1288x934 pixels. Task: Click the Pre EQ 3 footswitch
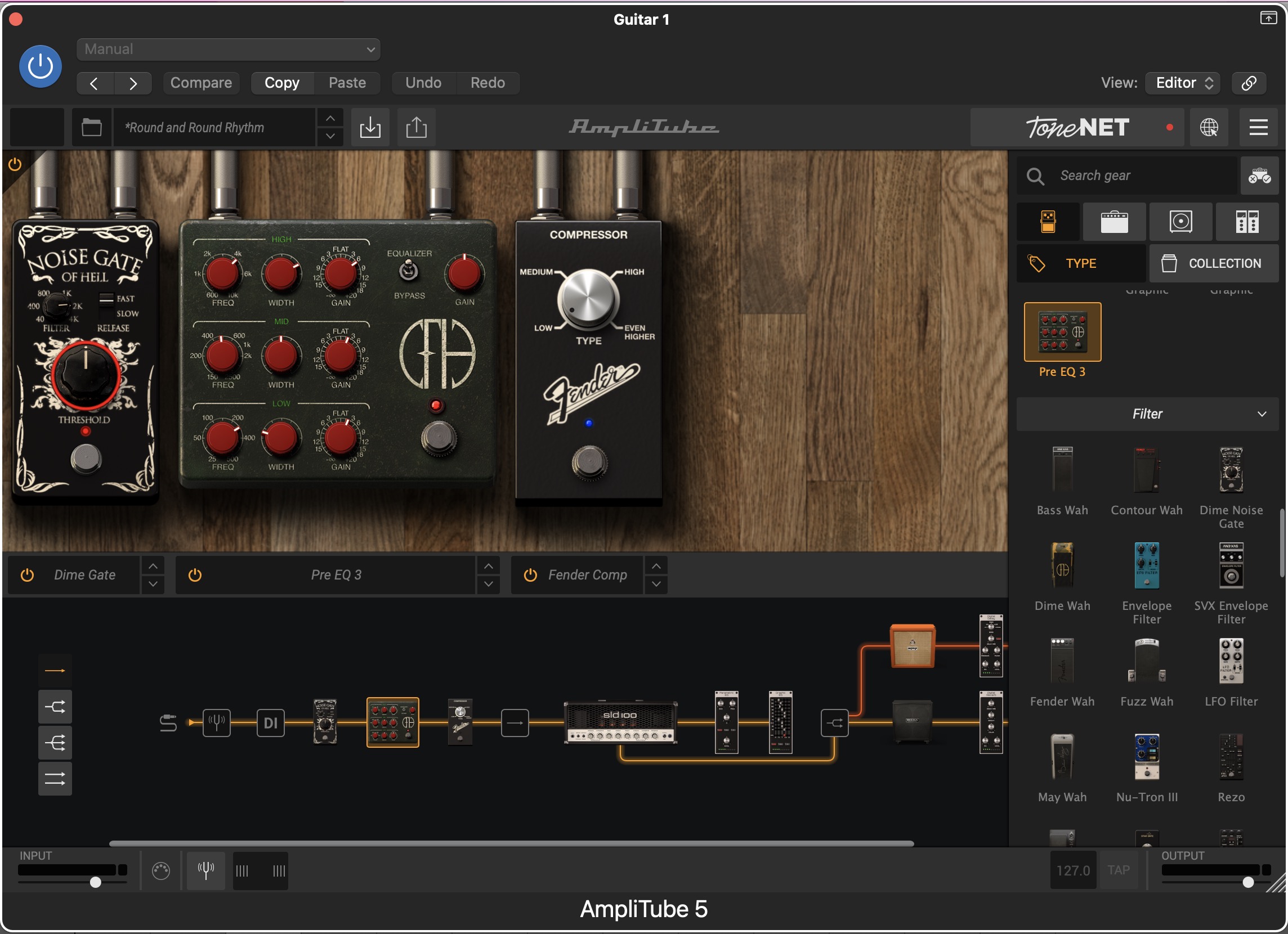pos(438,439)
